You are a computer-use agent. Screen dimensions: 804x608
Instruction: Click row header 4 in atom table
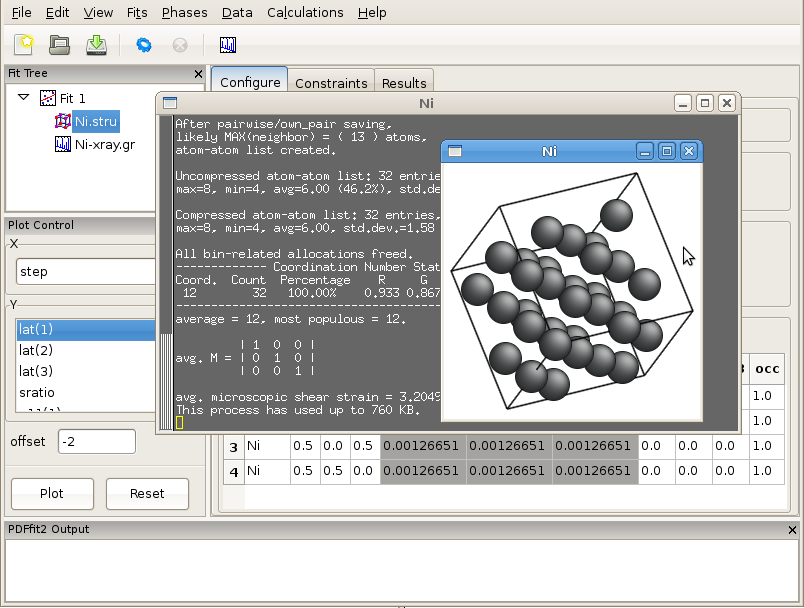point(234,472)
